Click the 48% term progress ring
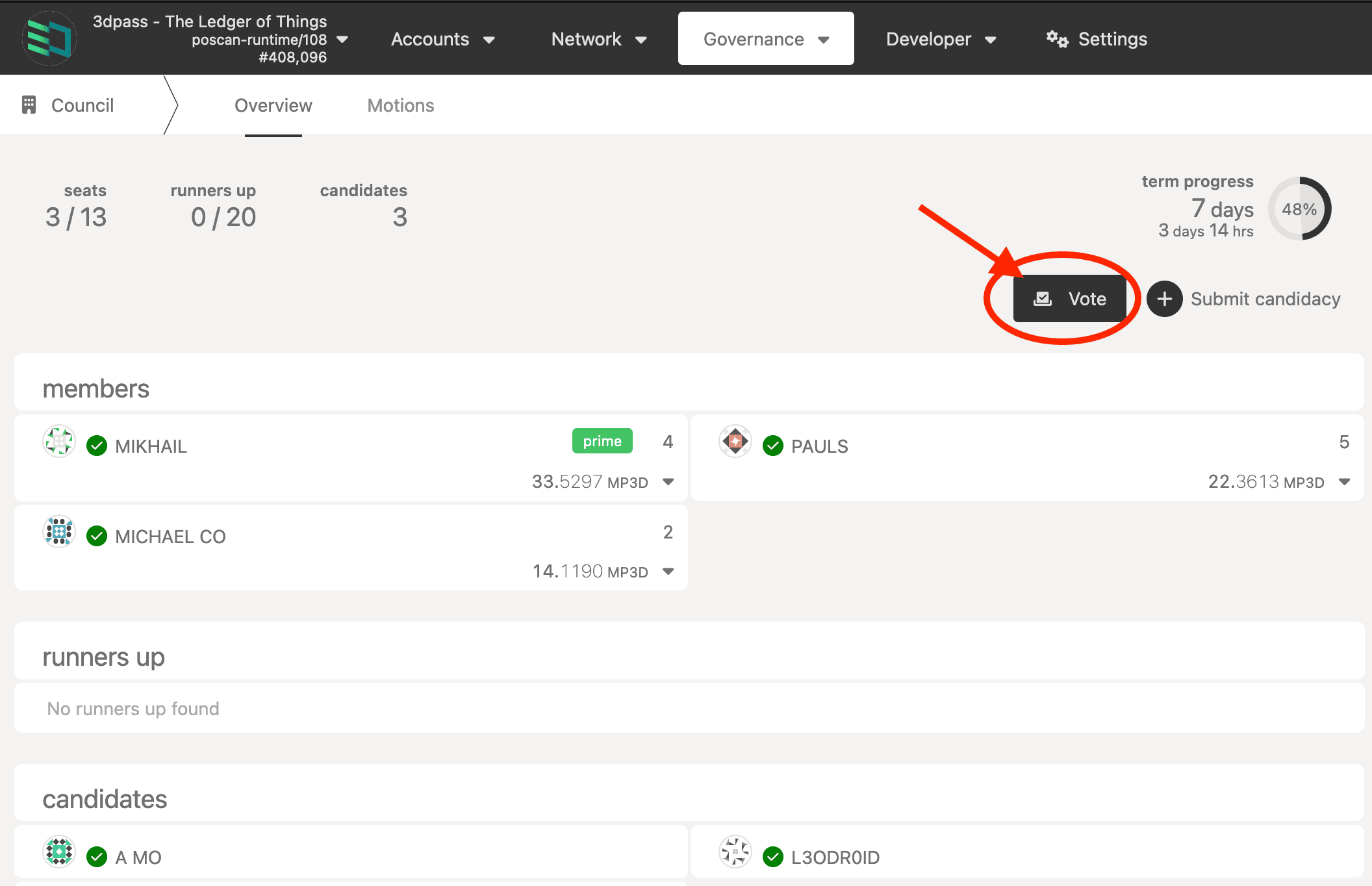This screenshot has height=886, width=1372. pos(1299,209)
